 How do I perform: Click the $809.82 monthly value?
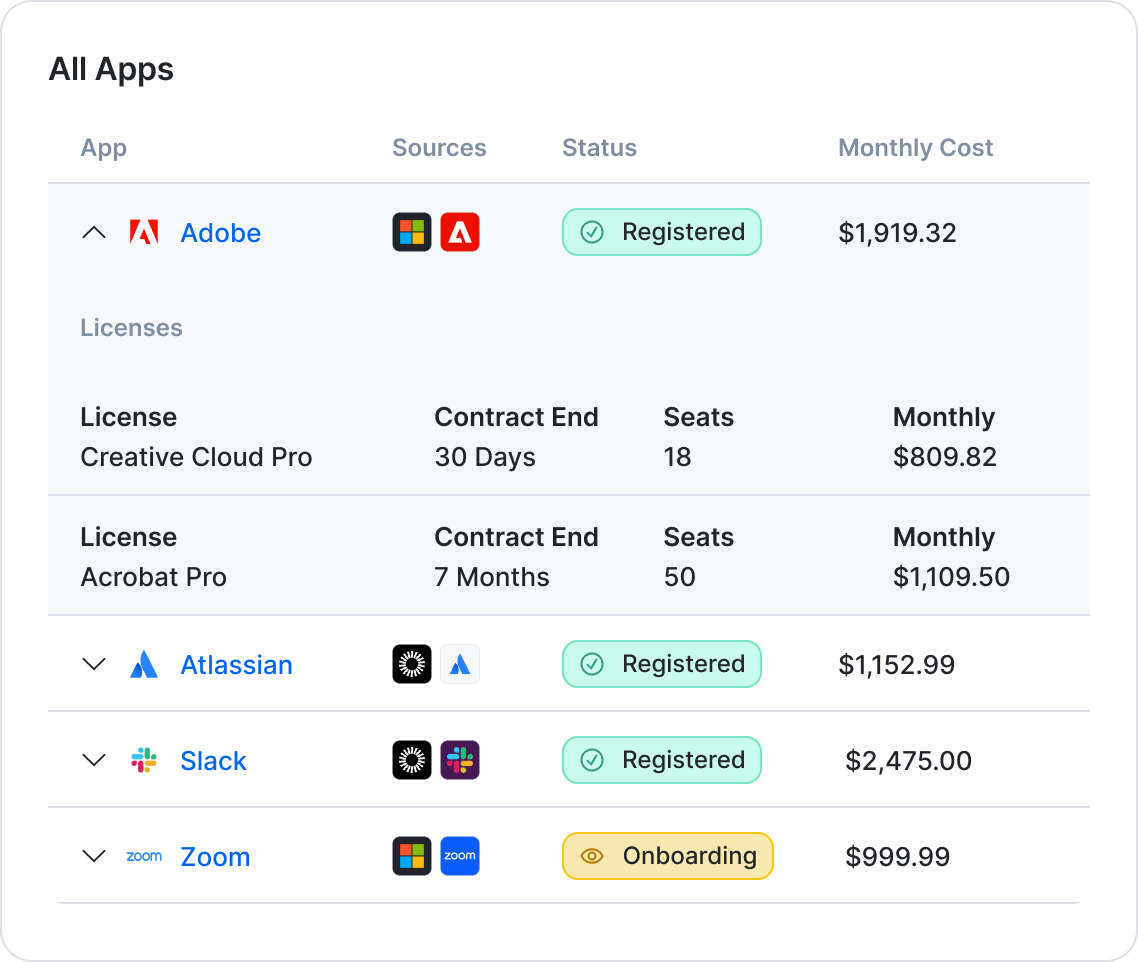(x=945, y=457)
